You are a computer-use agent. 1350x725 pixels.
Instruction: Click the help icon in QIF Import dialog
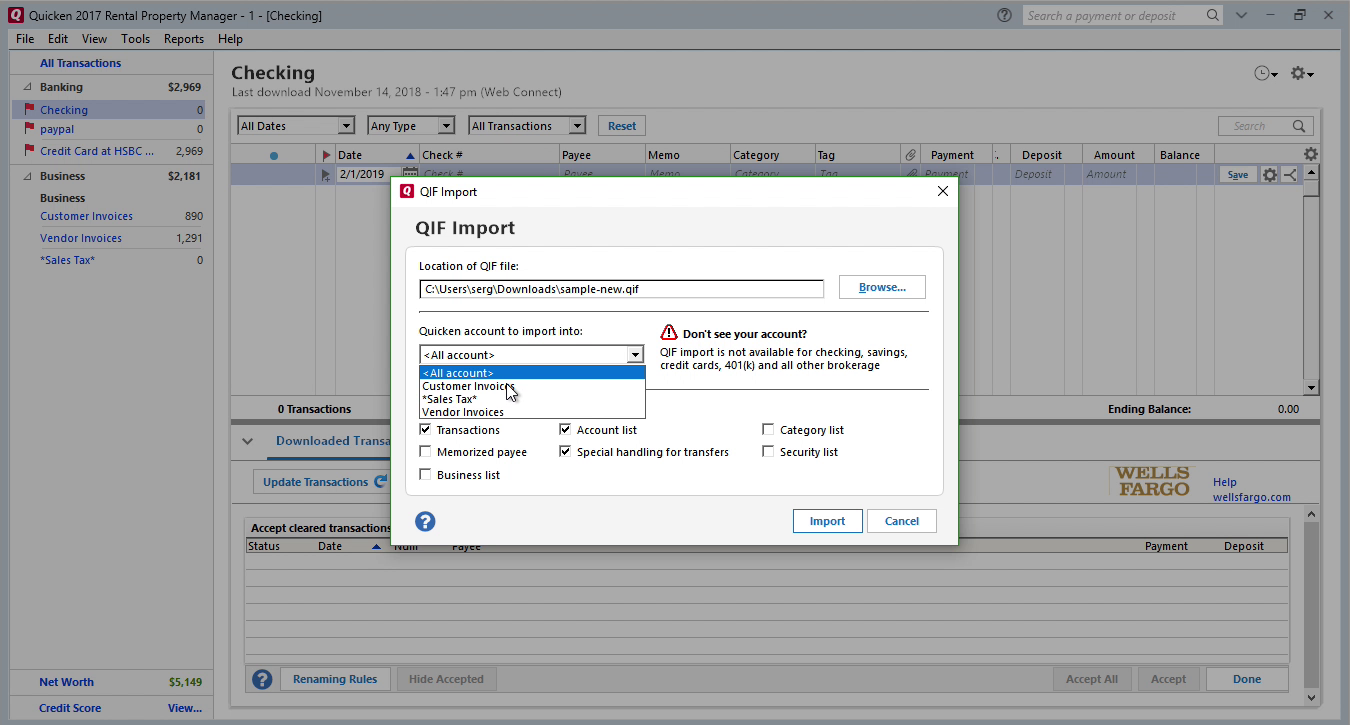tap(425, 521)
